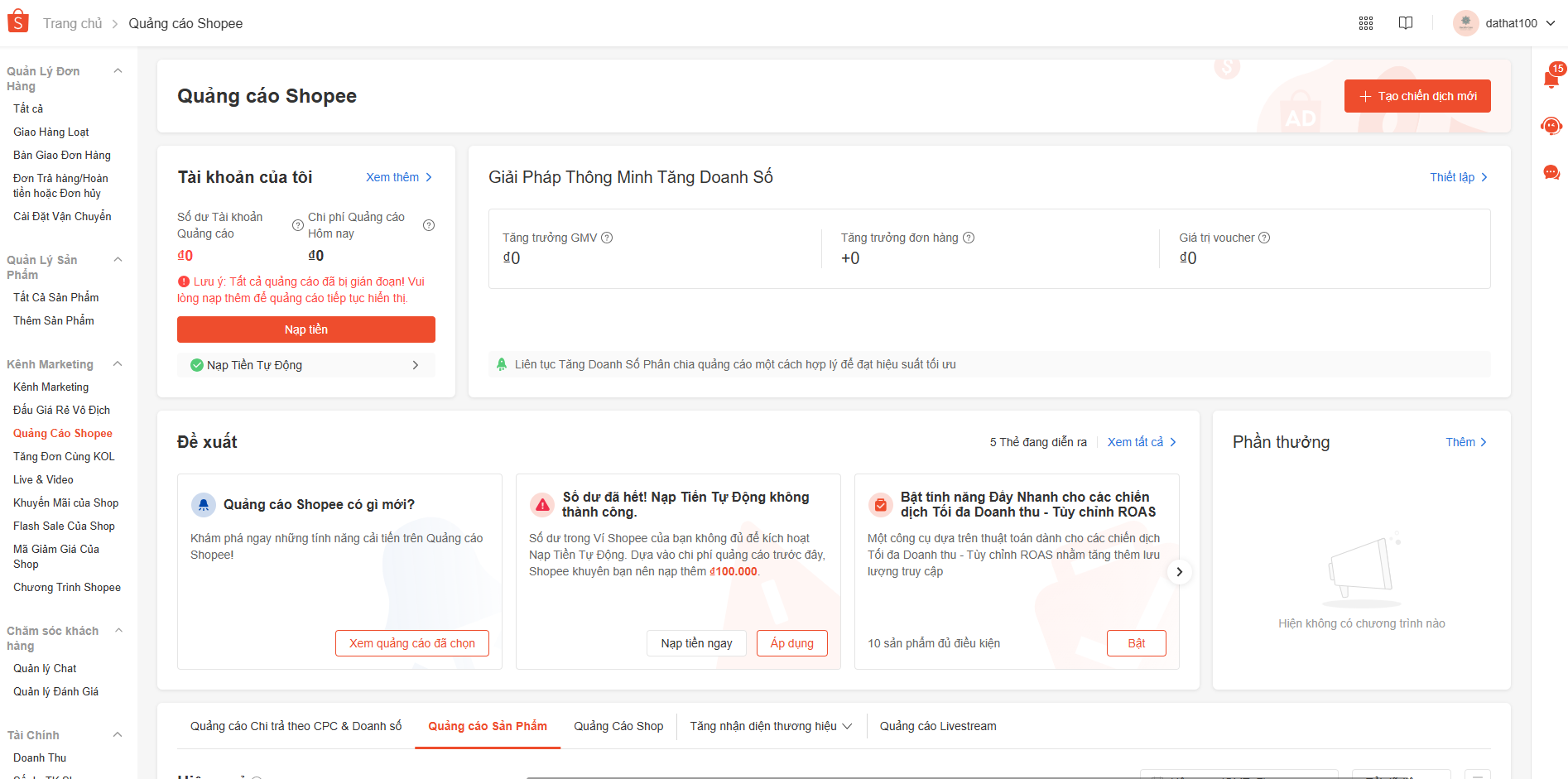Open Nạp Tiền Tự Động settings row
1568x779 pixels.
pos(305,365)
